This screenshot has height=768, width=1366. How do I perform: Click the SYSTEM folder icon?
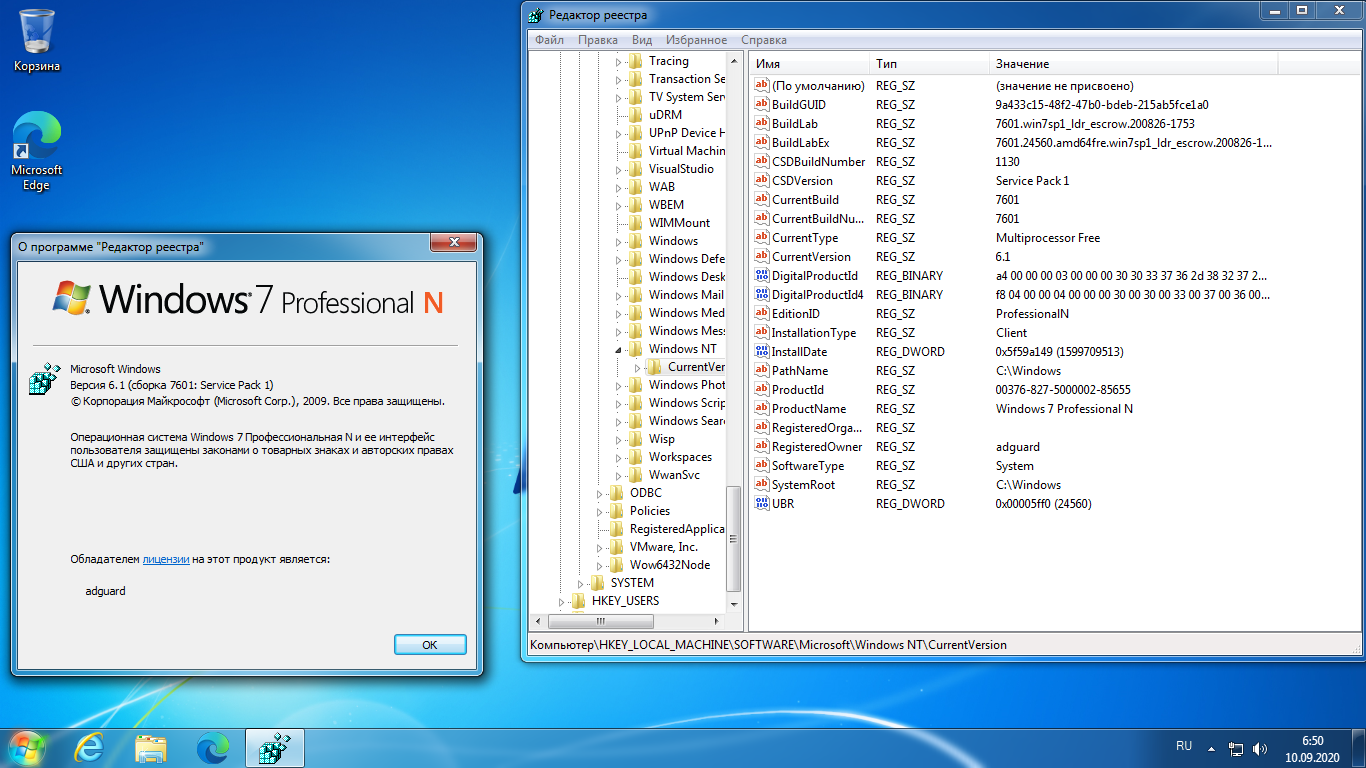click(598, 583)
